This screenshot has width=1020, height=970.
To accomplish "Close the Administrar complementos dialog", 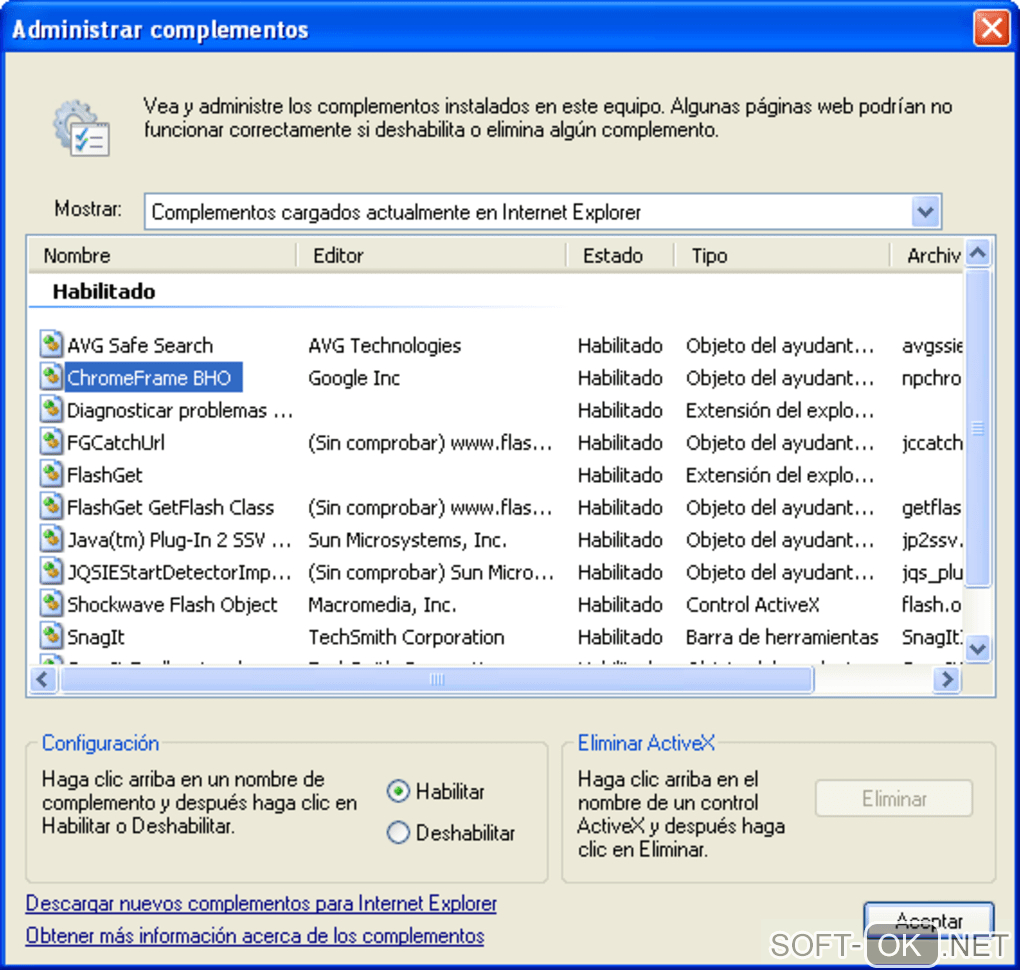I will click(991, 29).
